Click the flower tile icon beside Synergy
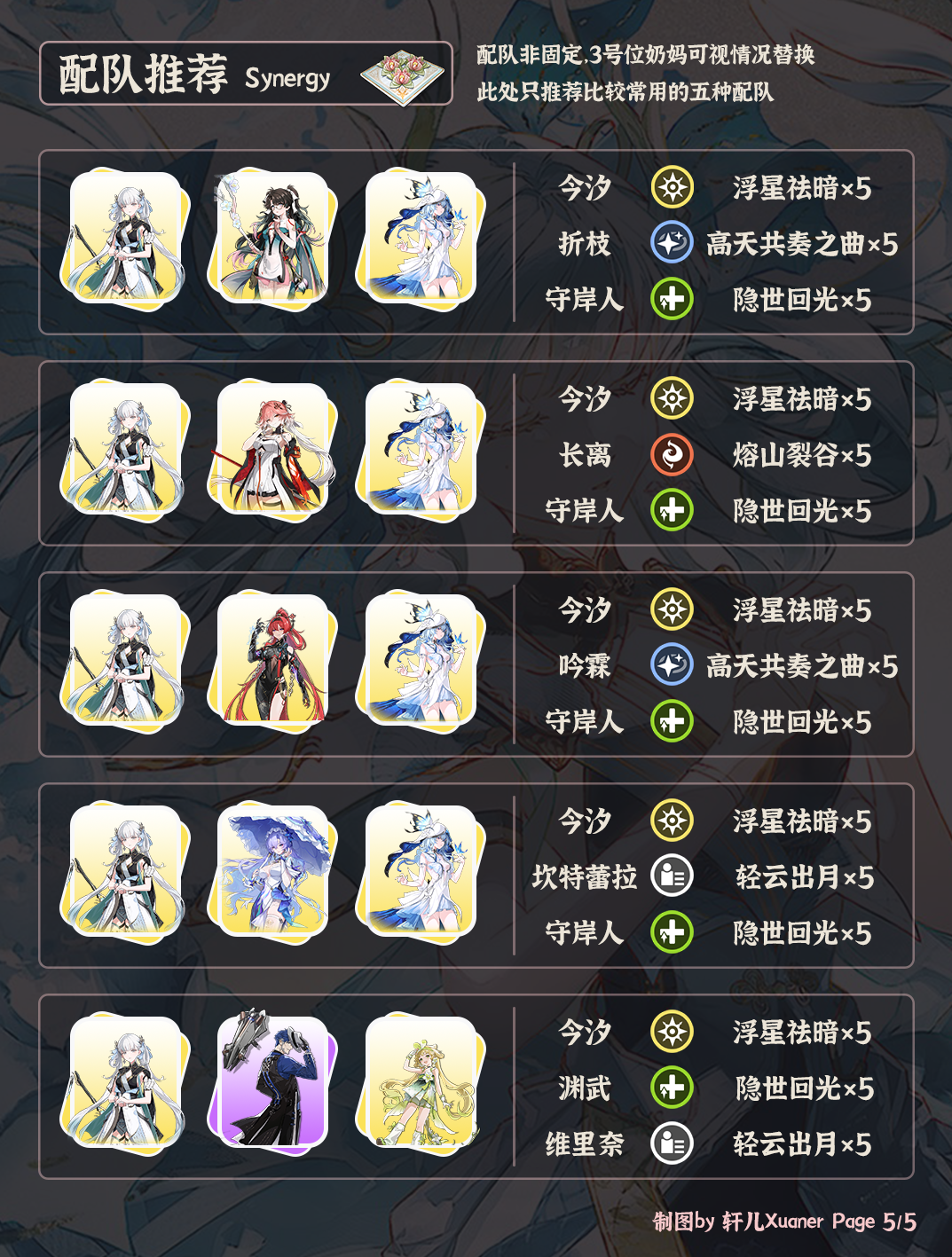952x1257 pixels. pyautogui.click(x=403, y=75)
